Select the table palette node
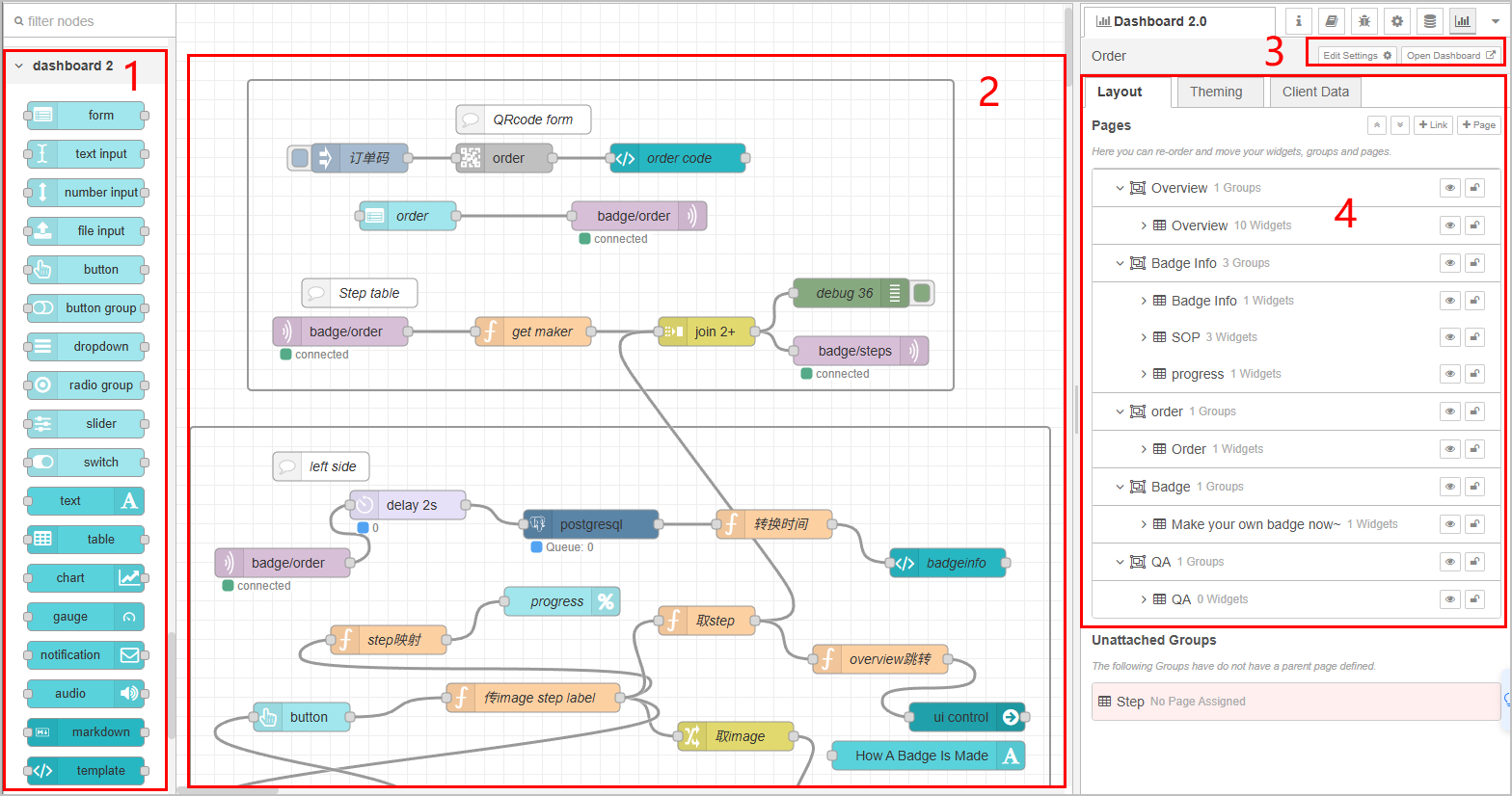The image size is (1512, 796). pos(86,540)
